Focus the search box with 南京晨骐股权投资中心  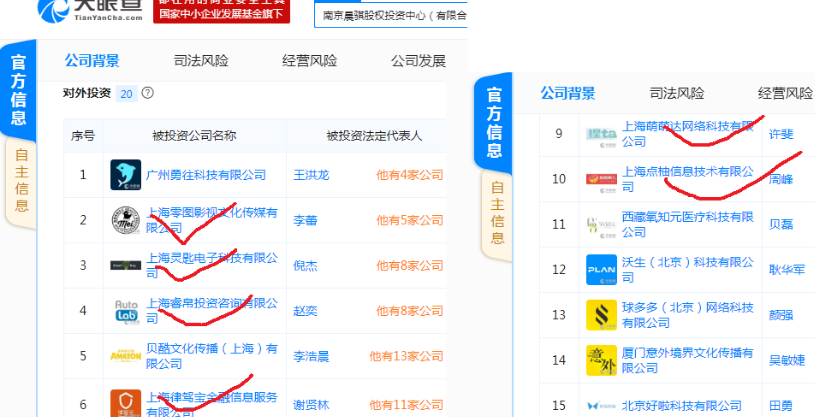[391, 15]
